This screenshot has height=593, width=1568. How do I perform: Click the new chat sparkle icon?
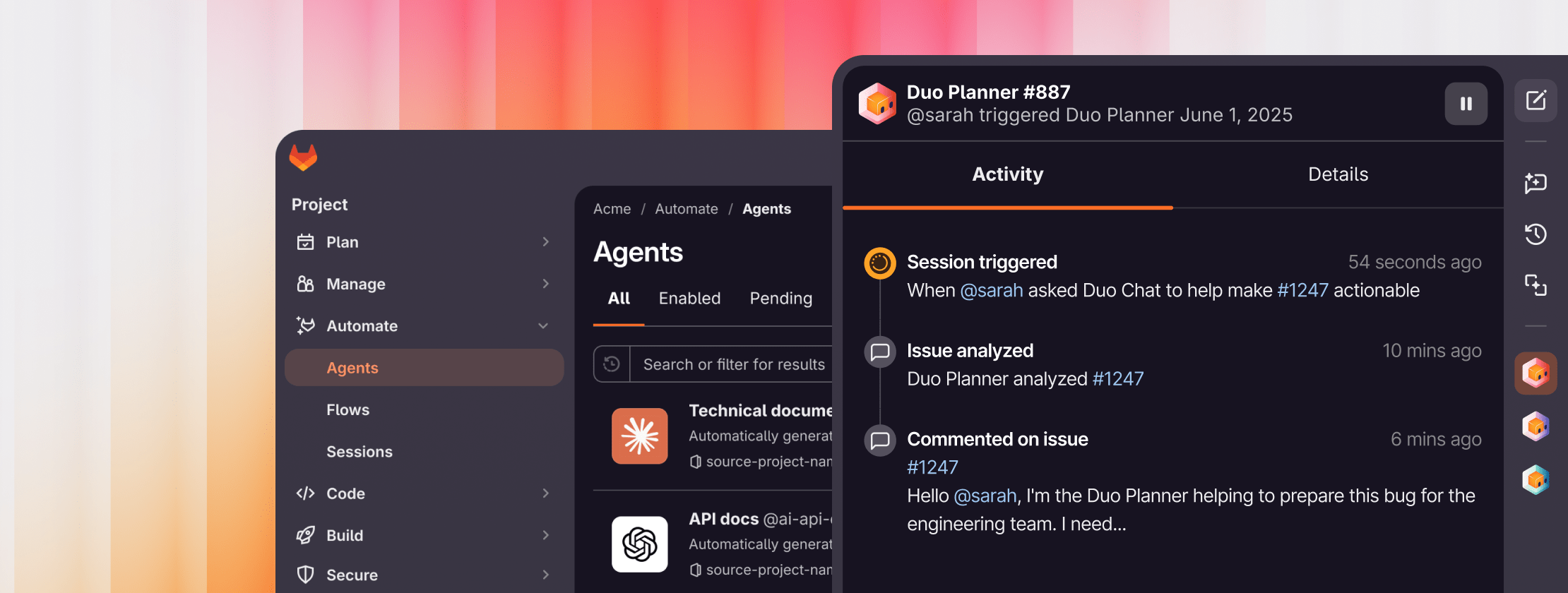pos(1536,183)
